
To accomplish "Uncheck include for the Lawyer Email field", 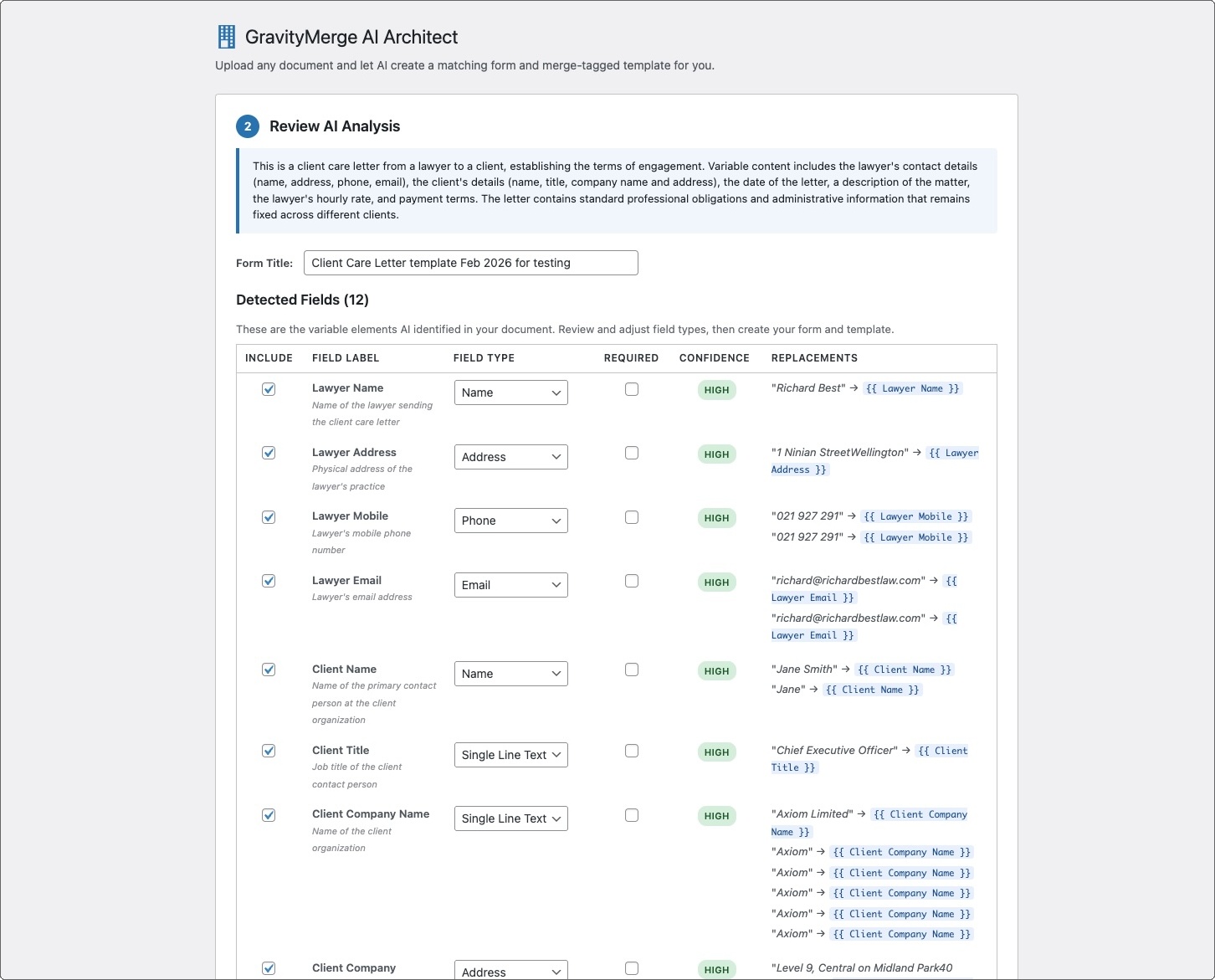I will coord(269,581).
